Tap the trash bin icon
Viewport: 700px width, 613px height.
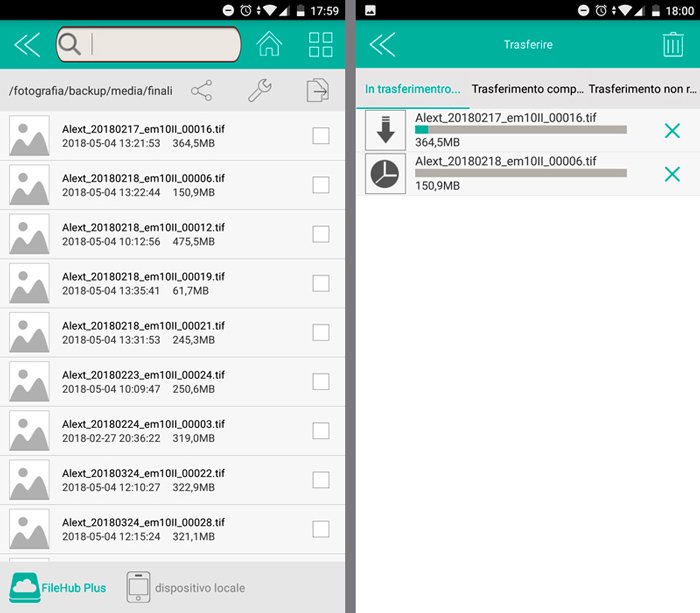click(x=673, y=44)
